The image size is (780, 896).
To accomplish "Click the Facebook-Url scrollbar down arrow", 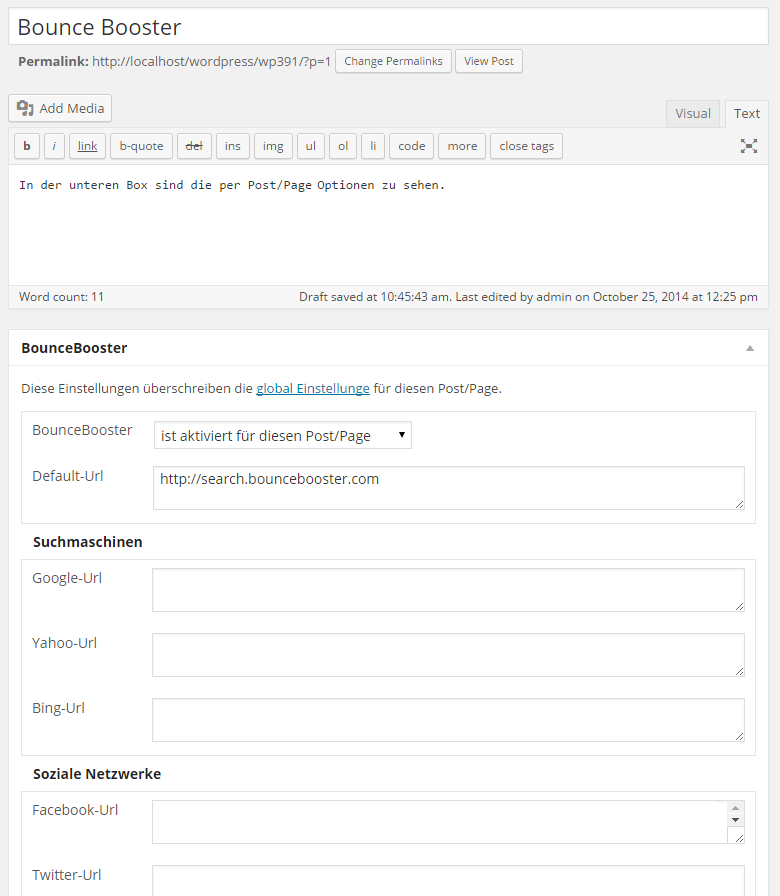I will point(735,820).
